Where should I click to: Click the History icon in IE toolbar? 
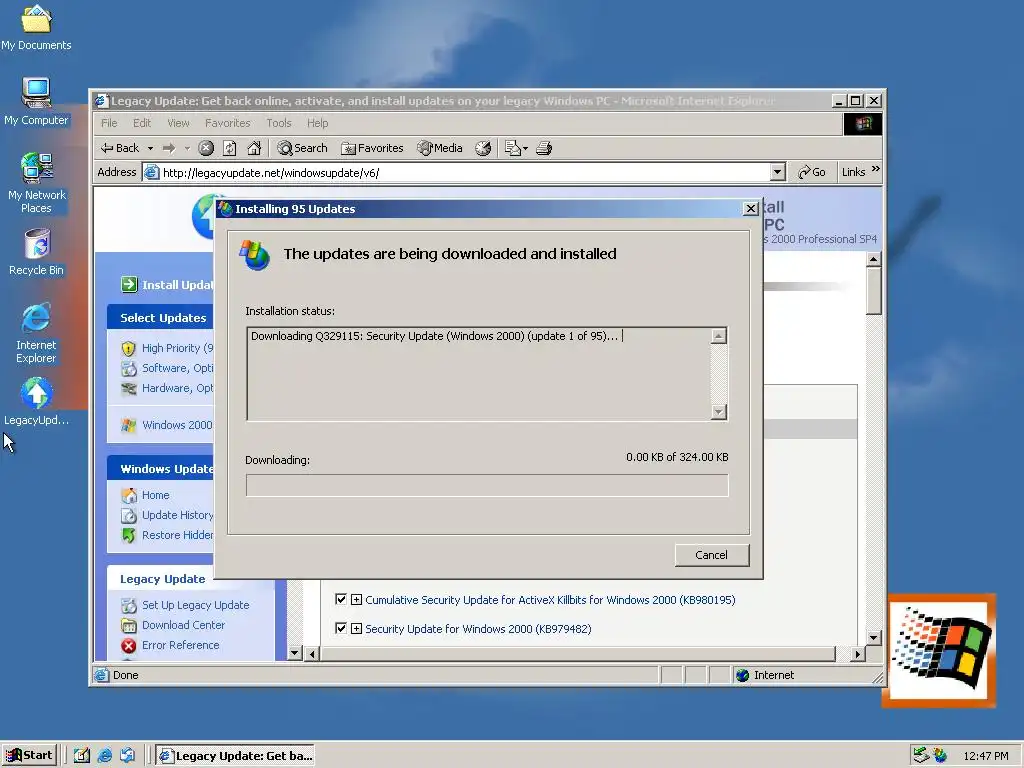(483, 148)
